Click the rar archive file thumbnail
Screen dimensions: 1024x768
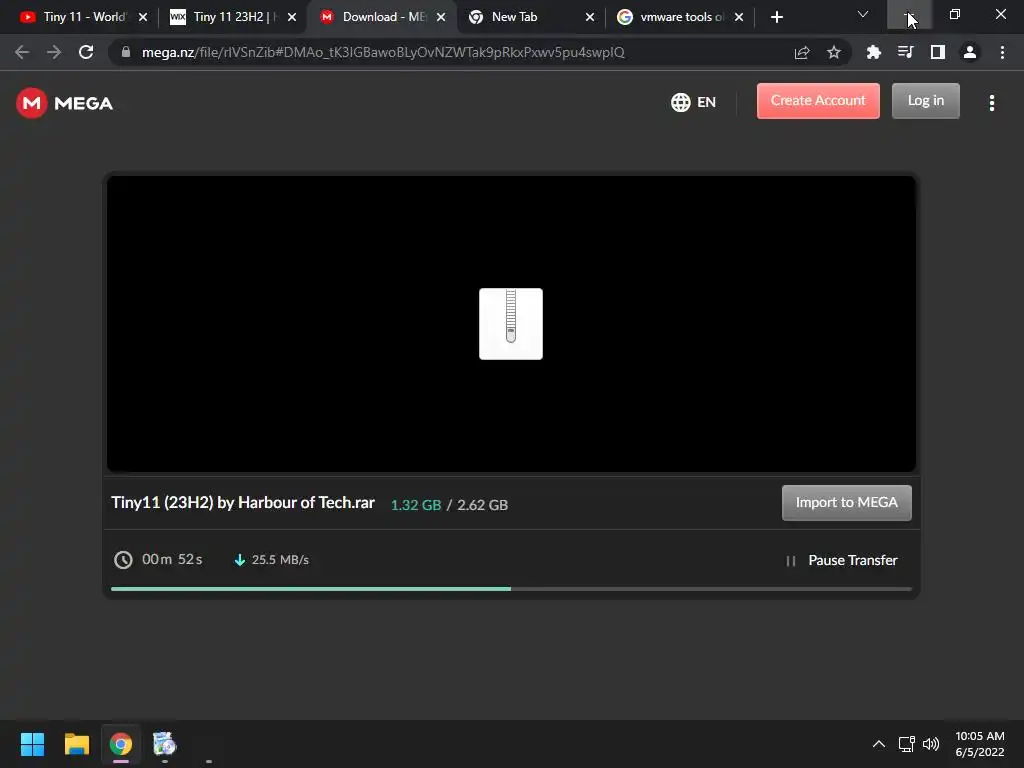pyautogui.click(x=511, y=324)
